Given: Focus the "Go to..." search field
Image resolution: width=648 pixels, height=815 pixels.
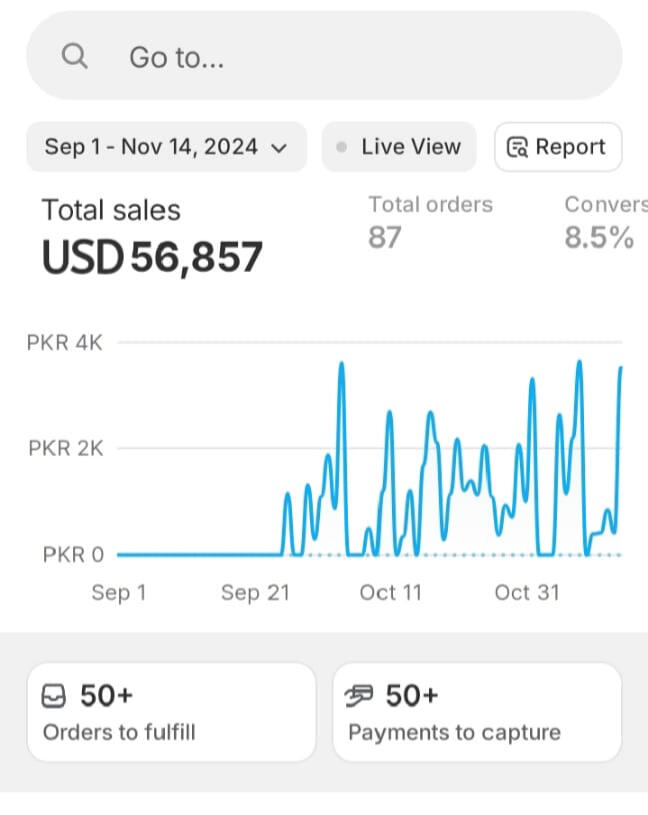Looking at the screenshot, I should coord(330,57).
